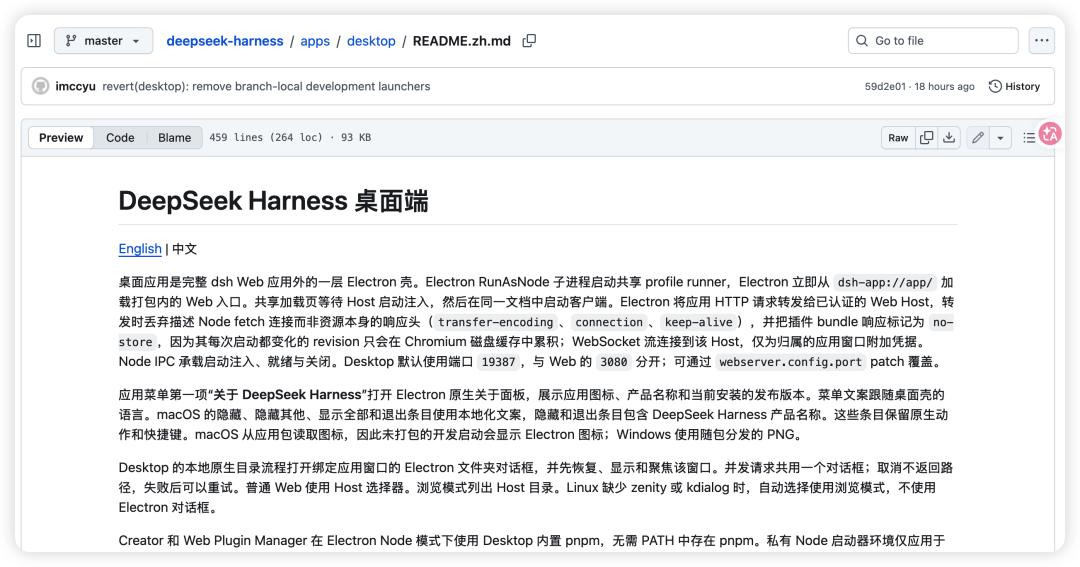Open the imccyu author profile link
1080x567 pixels.
tap(75, 86)
